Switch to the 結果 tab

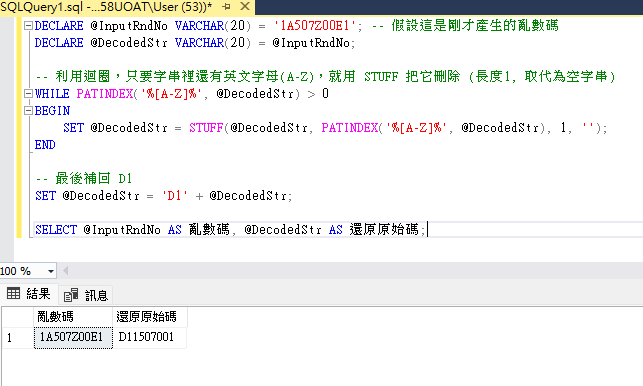(29, 294)
